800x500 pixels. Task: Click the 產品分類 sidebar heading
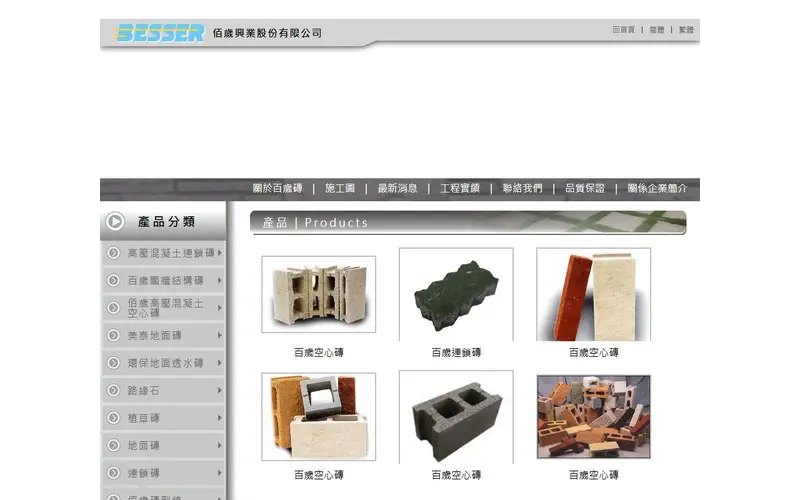click(x=166, y=221)
